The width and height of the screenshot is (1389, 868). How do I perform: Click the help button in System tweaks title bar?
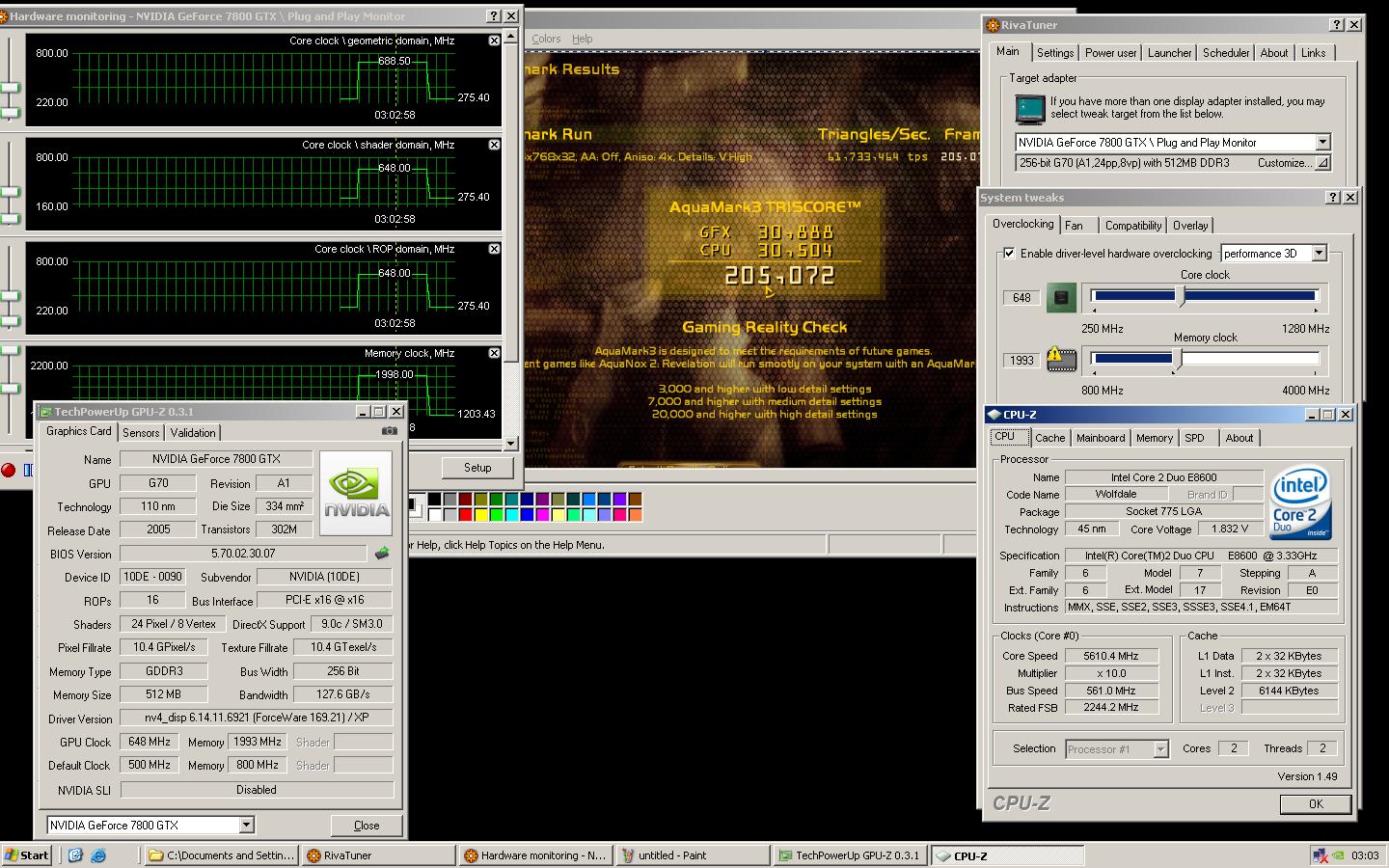pyautogui.click(x=1333, y=197)
